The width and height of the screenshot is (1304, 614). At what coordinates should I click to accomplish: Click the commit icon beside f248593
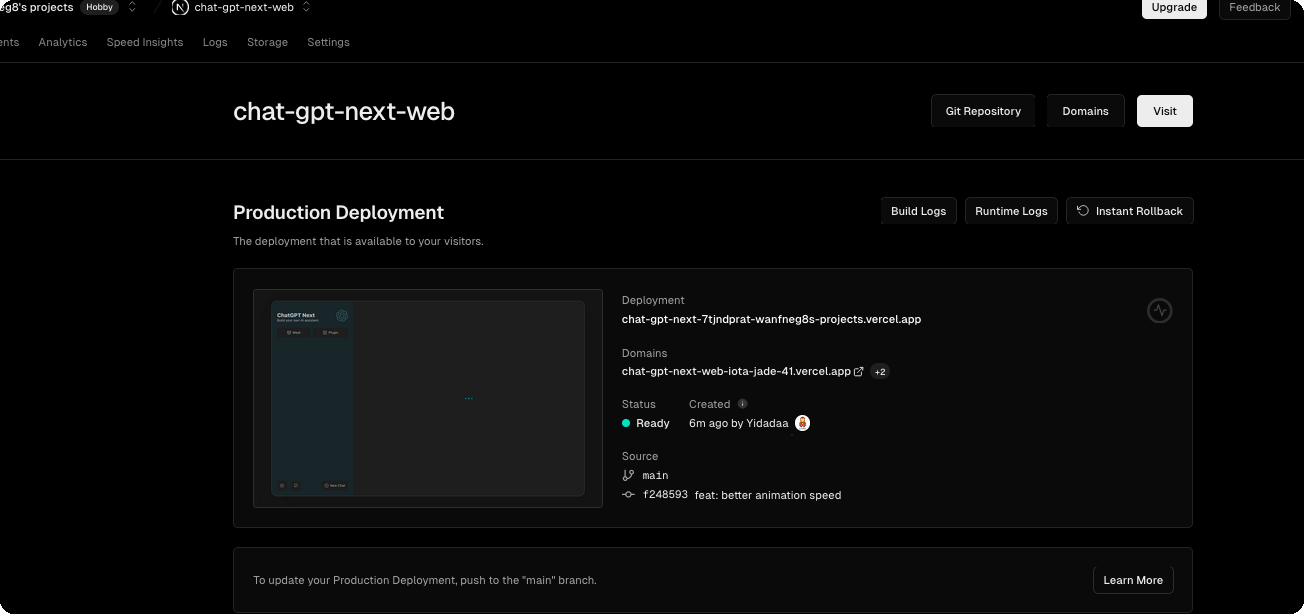tap(628, 495)
